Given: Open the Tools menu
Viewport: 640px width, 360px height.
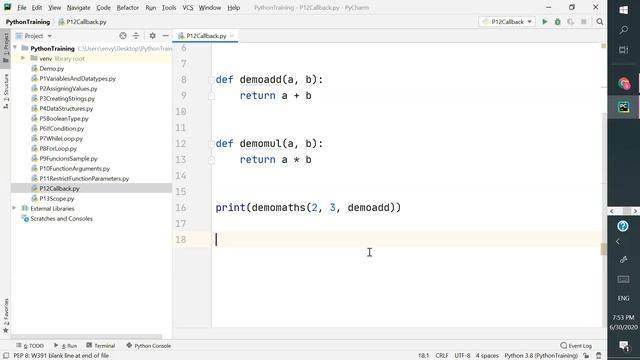Looking at the screenshot, I should [x=169, y=8].
